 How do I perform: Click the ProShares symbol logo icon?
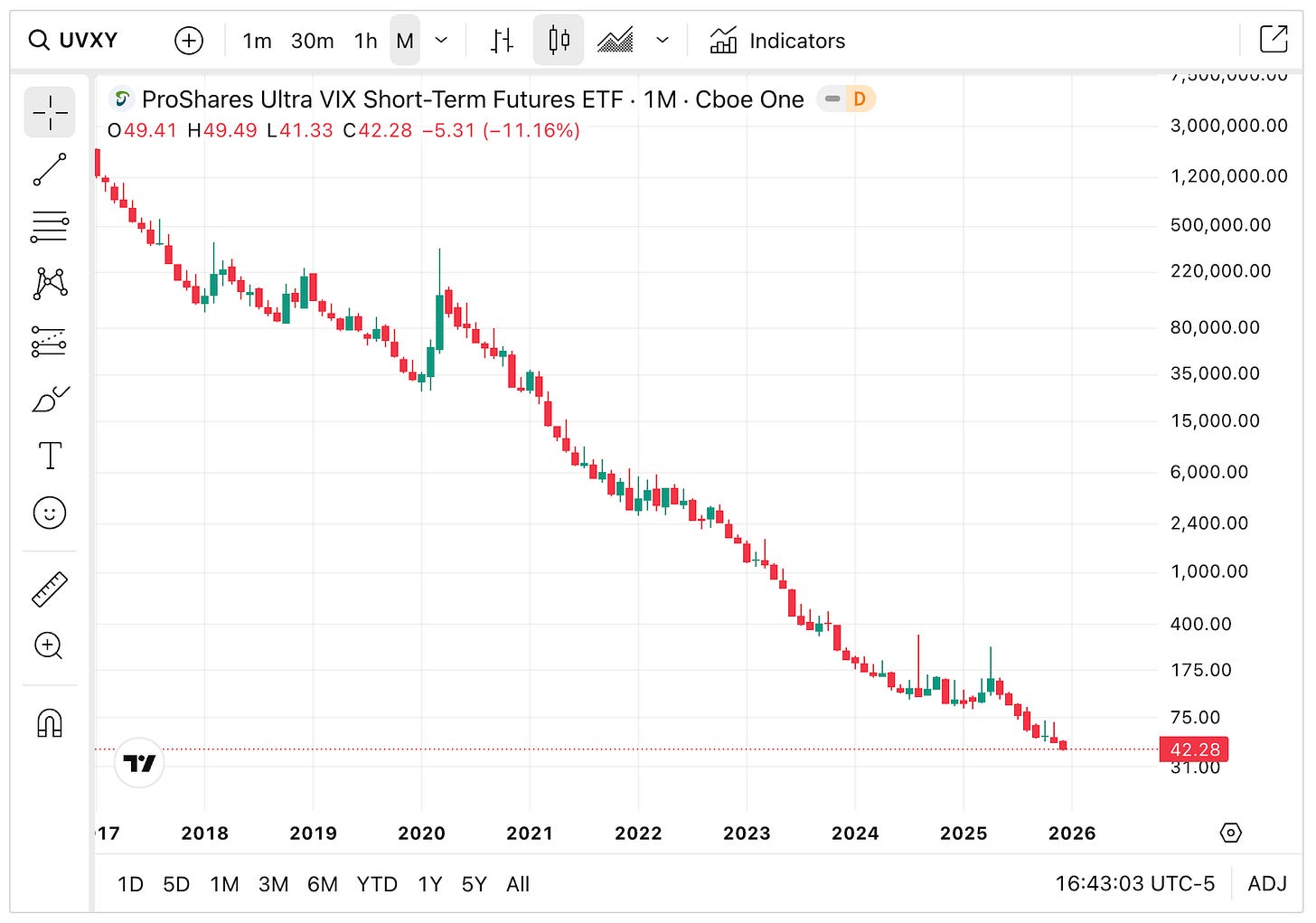click(121, 99)
